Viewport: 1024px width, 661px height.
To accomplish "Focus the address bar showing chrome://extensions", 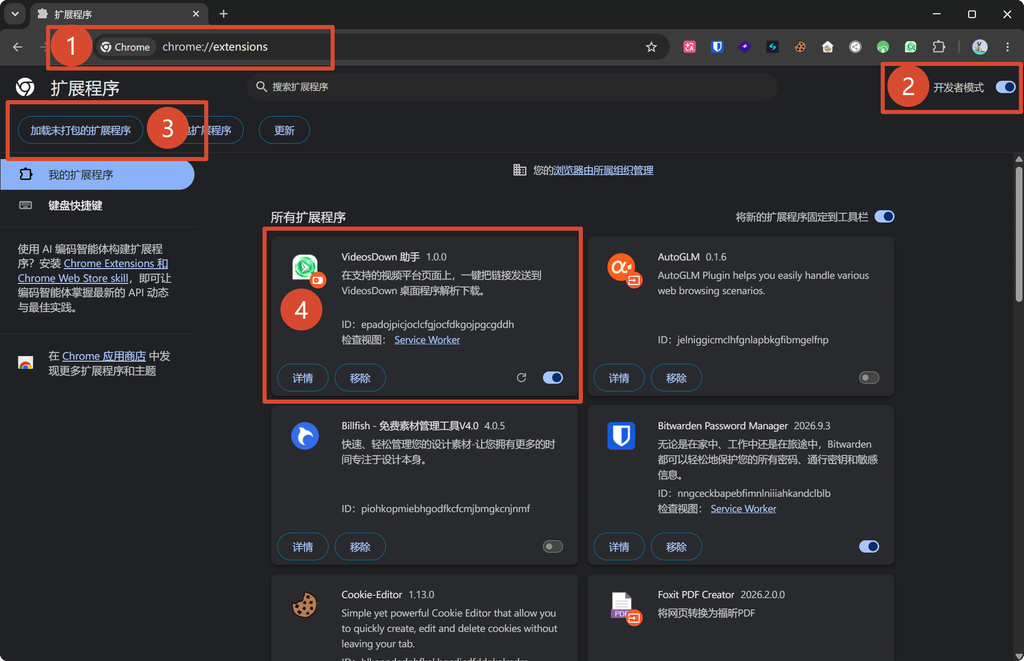I will pos(381,47).
